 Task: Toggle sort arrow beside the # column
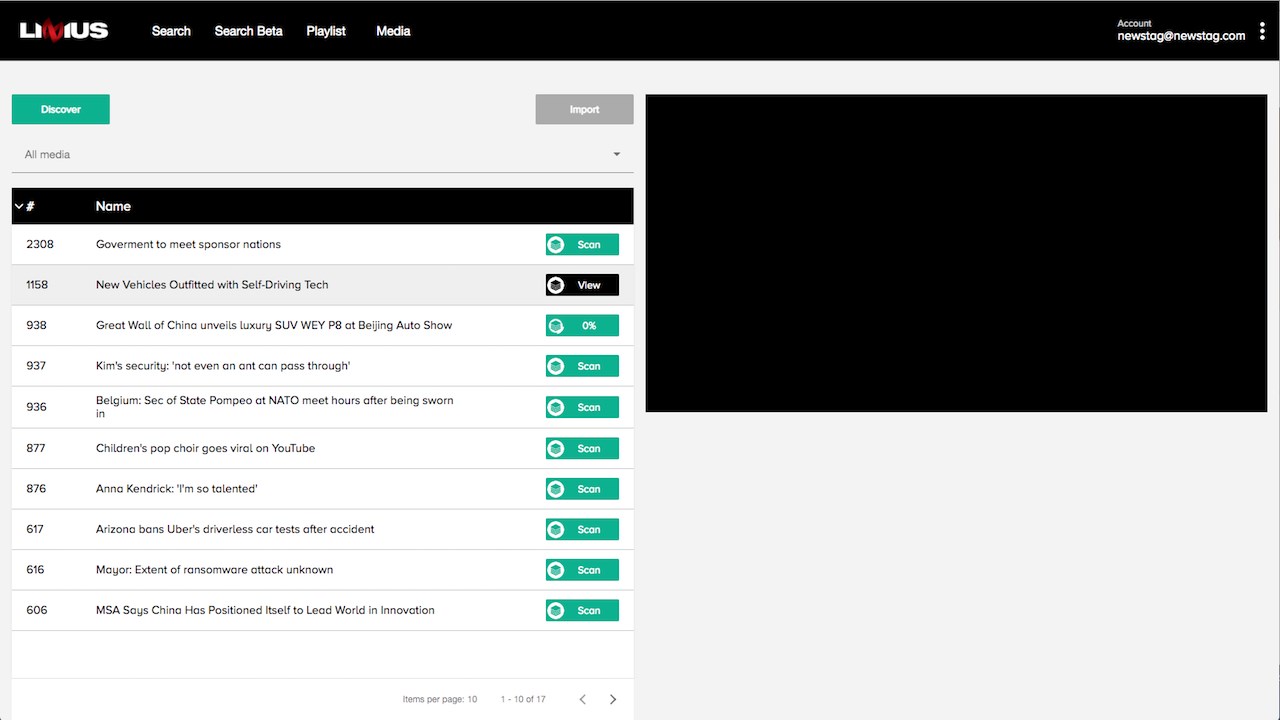pos(19,206)
